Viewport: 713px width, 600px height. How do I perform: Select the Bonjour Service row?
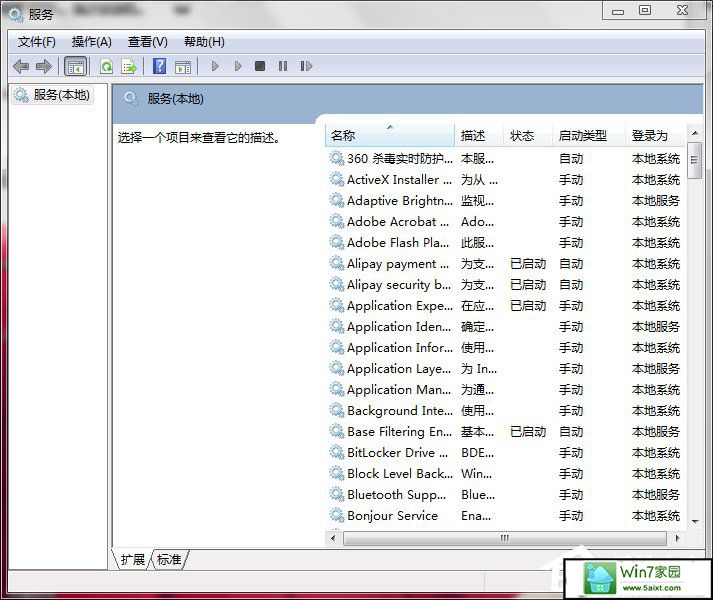click(505, 515)
